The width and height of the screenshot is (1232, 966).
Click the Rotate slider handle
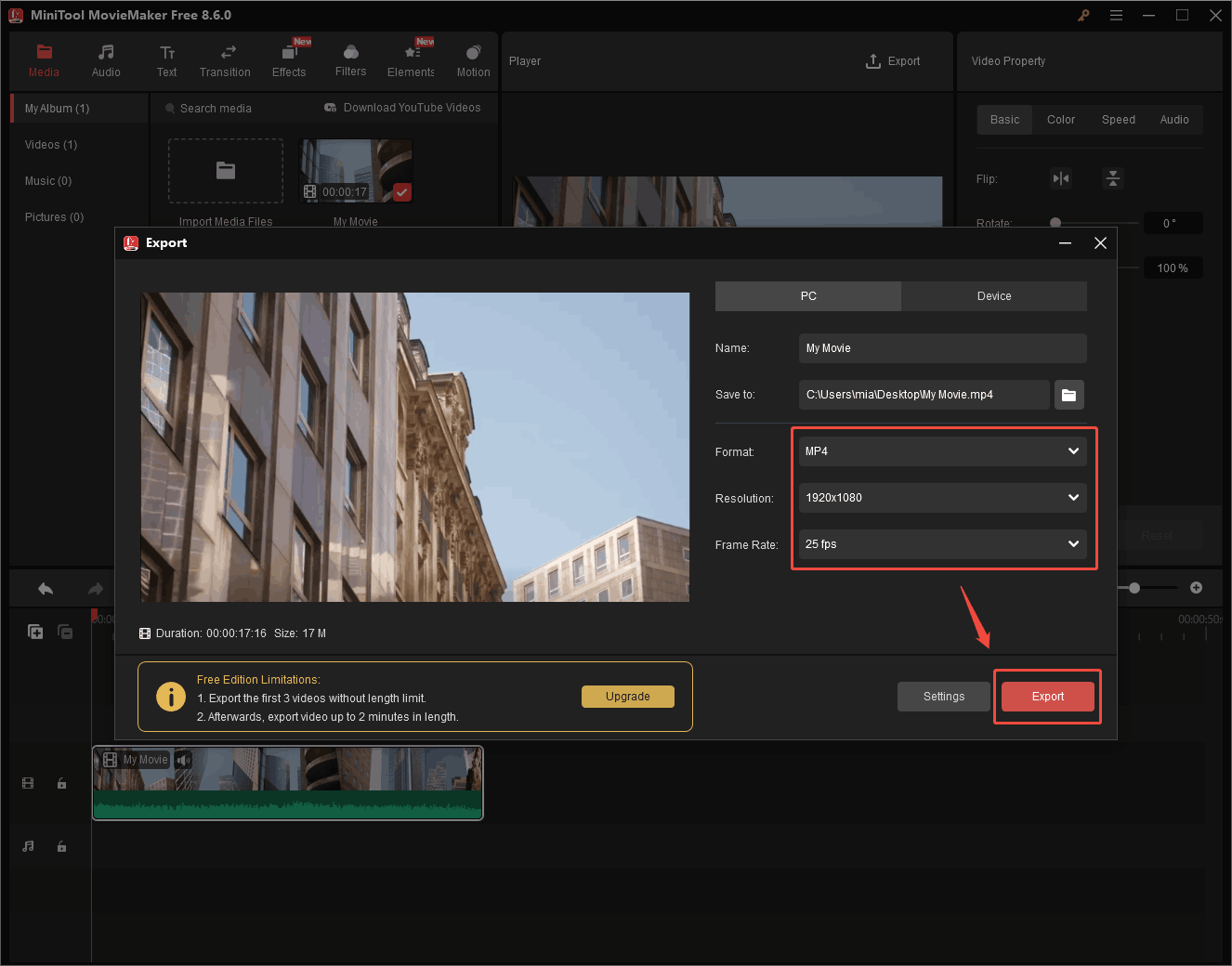[1055, 223]
